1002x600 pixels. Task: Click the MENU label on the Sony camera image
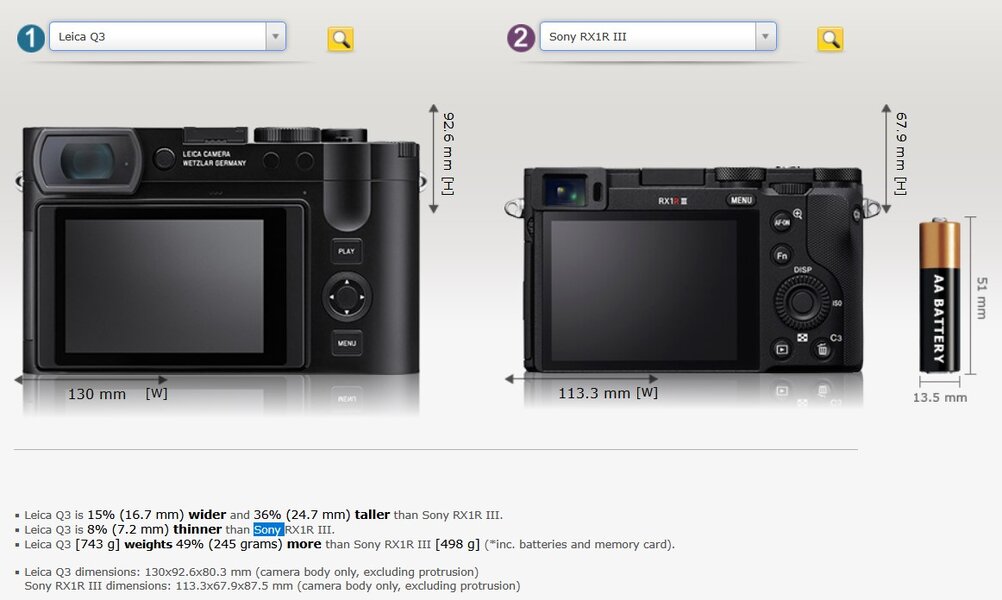pyautogui.click(x=741, y=199)
